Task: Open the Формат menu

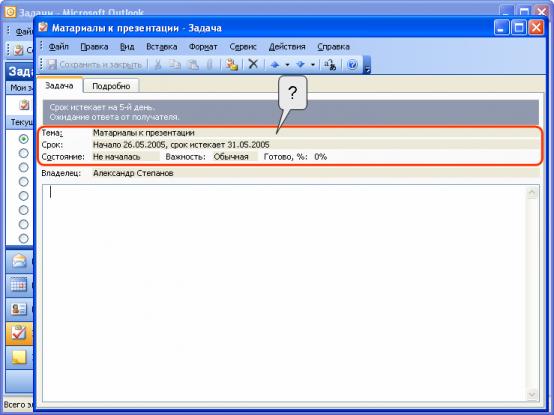Action: pos(203,47)
